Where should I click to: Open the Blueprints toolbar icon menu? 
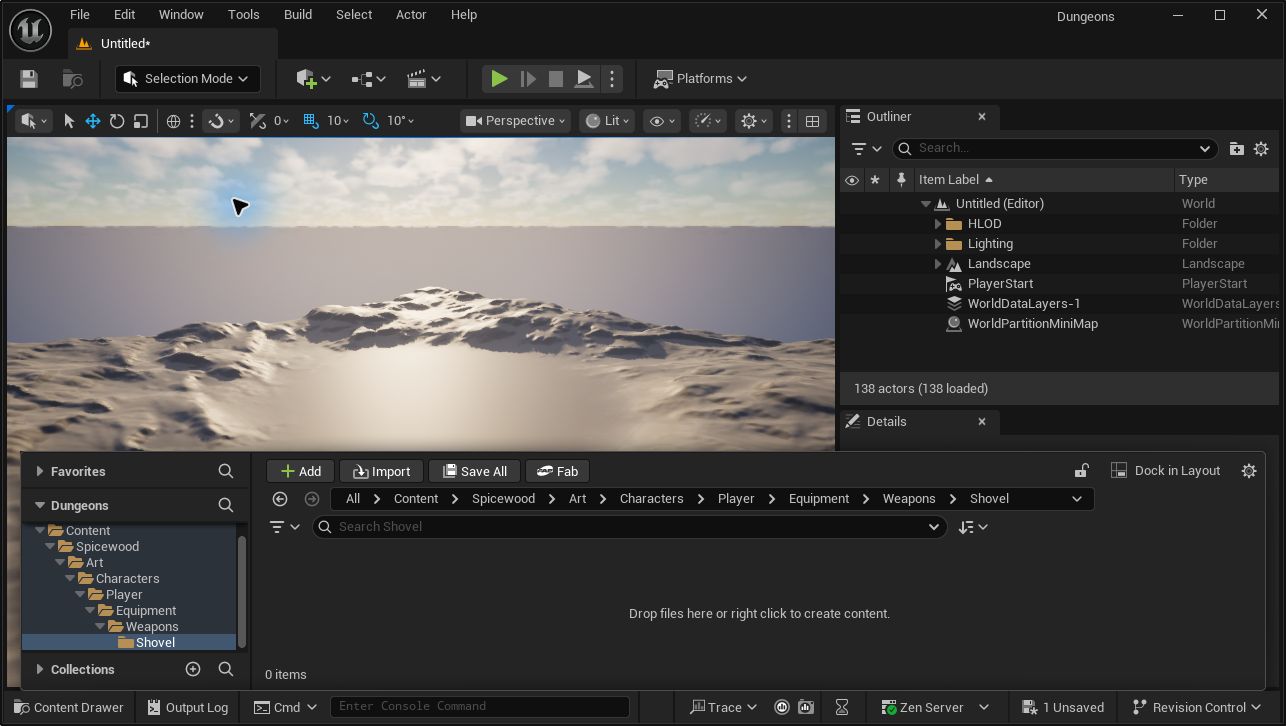[x=368, y=79]
